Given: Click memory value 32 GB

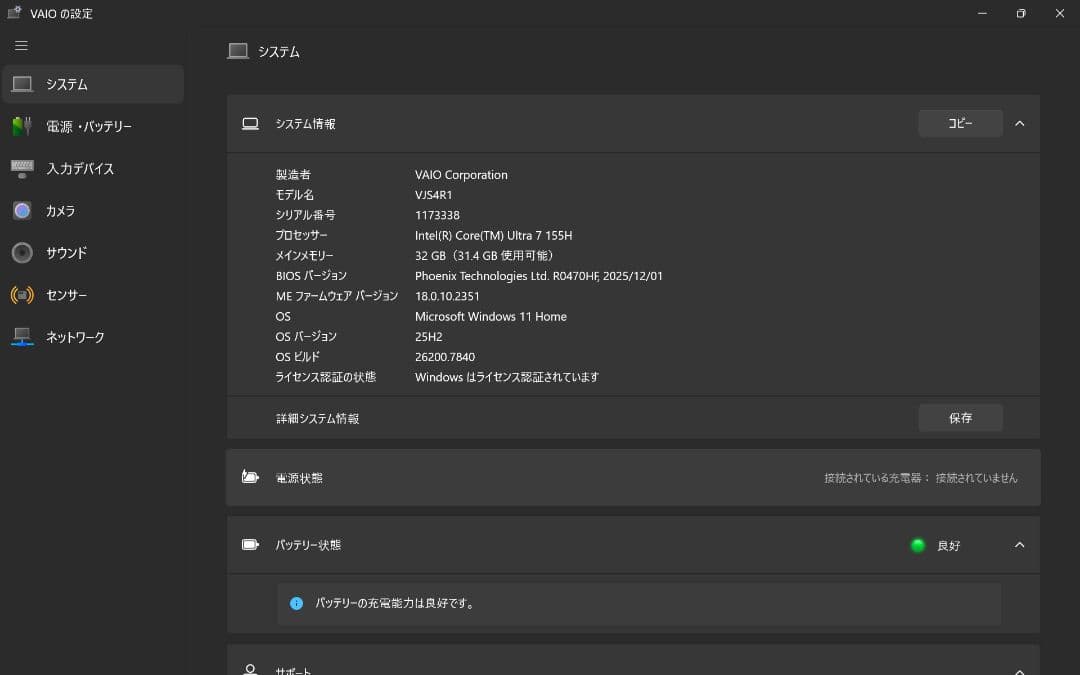Looking at the screenshot, I should pos(484,256).
